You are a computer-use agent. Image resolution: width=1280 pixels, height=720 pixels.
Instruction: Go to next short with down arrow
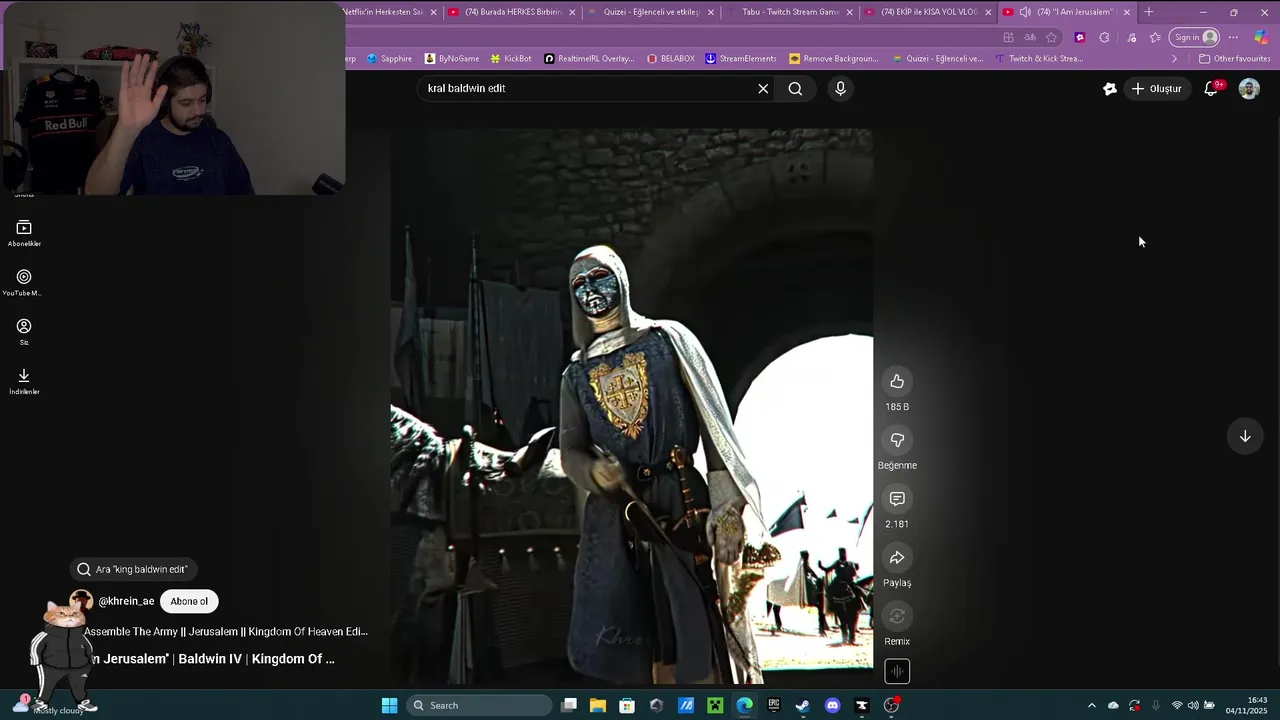[x=1245, y=436]
